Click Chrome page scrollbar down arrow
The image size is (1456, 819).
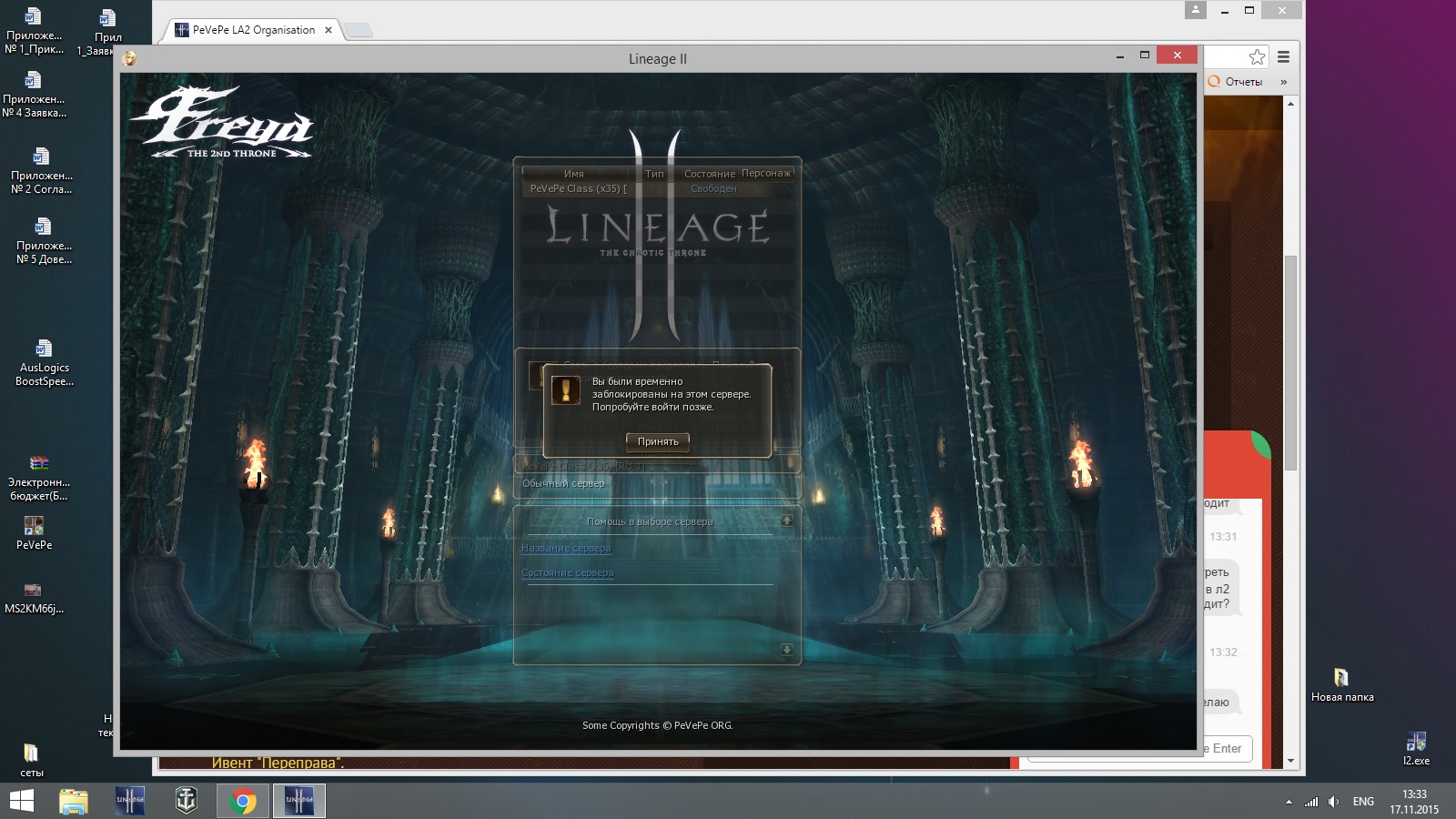[1290, 761]
